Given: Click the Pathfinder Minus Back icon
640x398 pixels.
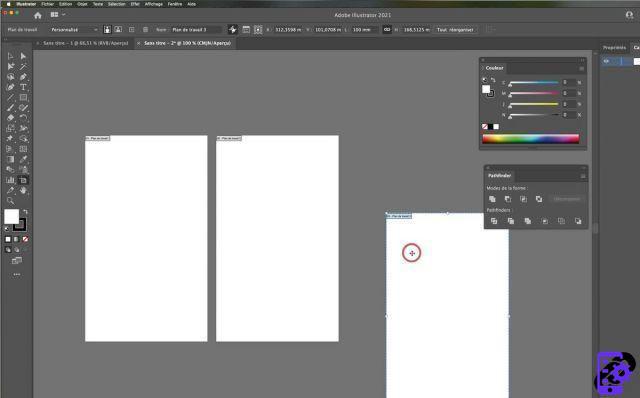Looking at the screenshot, I should click(x=578, y=221).
